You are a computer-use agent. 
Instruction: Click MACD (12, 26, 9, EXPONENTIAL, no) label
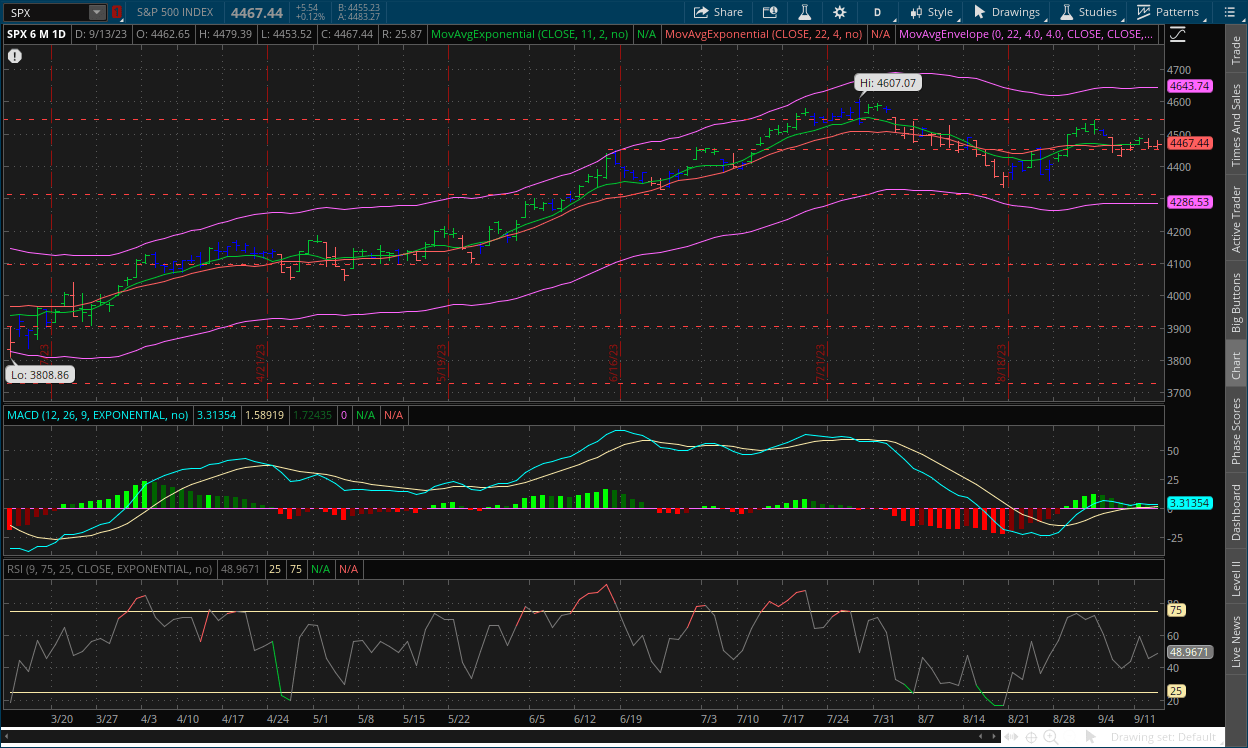(x=97, y=414)
